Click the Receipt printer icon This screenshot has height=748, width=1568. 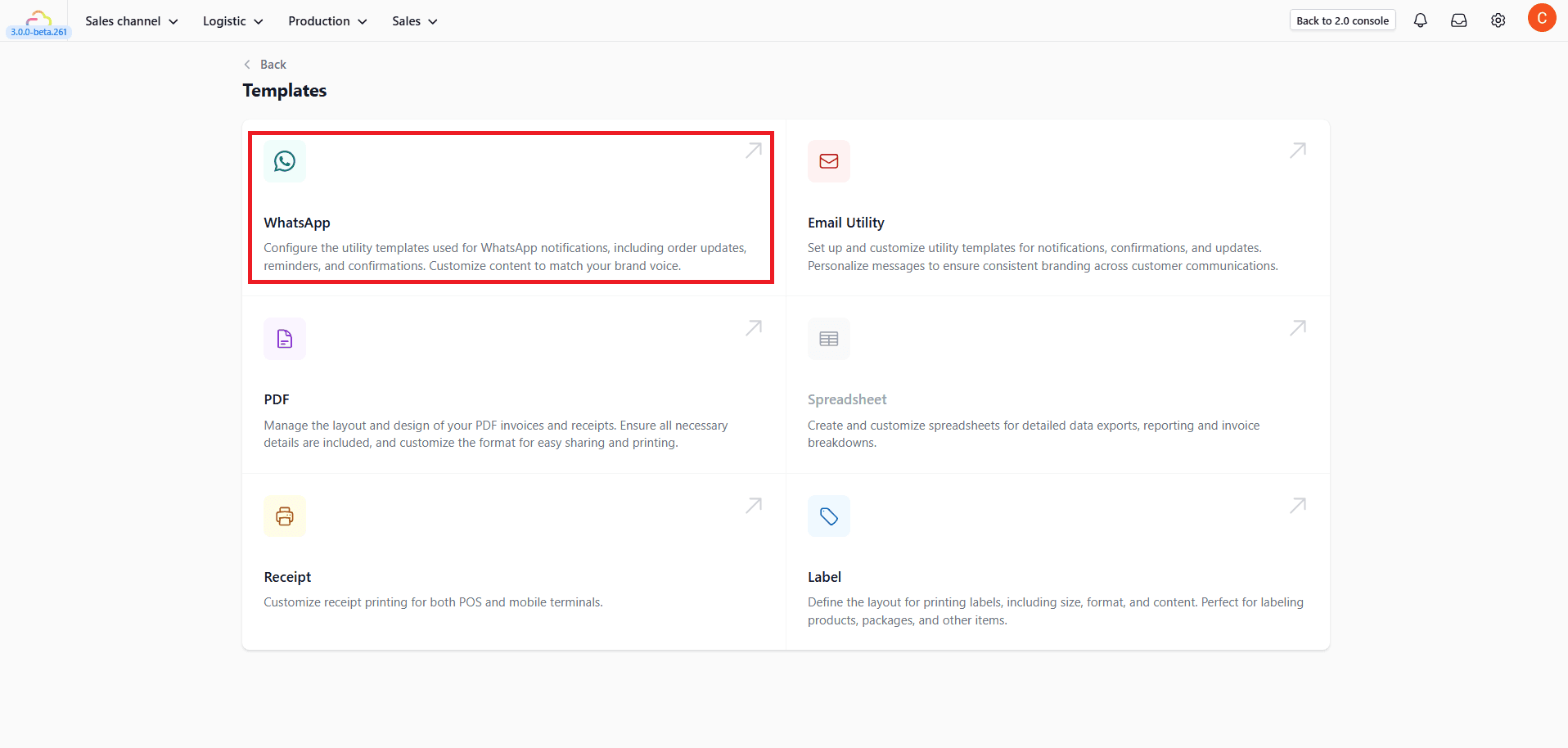[x=284, y=516]
